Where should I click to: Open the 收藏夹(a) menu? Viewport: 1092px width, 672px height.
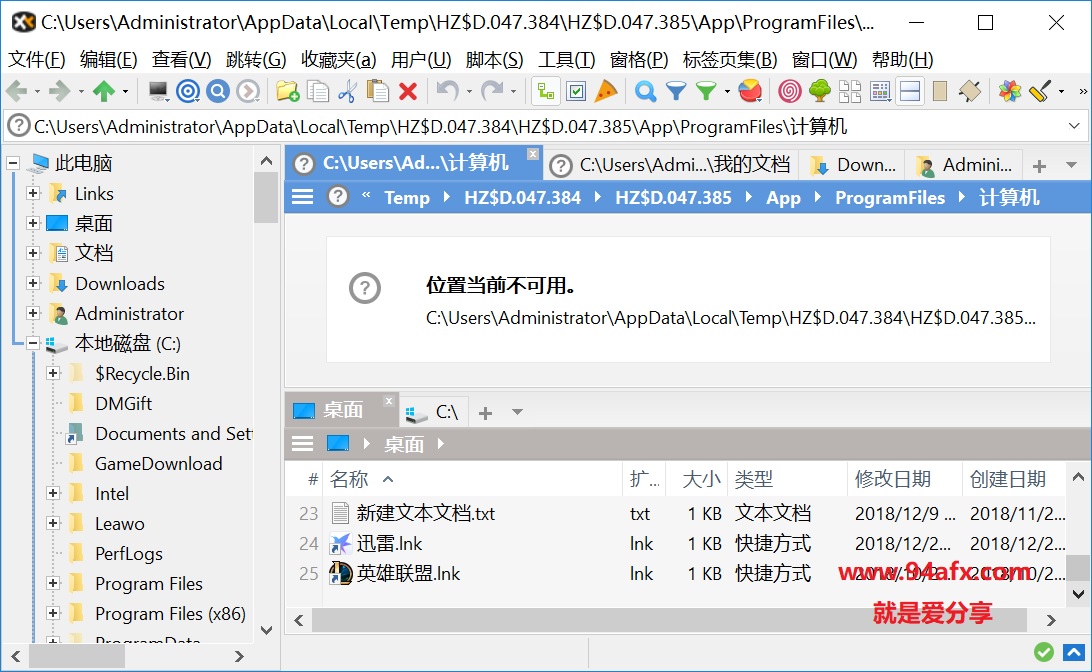(x=338, y=60)
